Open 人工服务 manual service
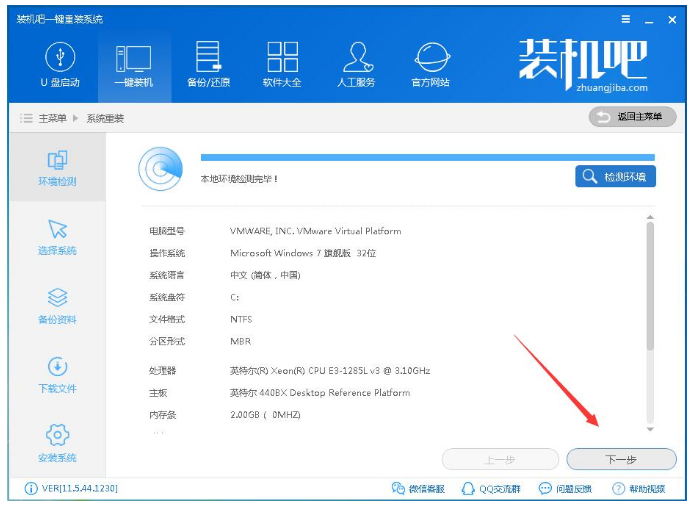 coord(357,65)
